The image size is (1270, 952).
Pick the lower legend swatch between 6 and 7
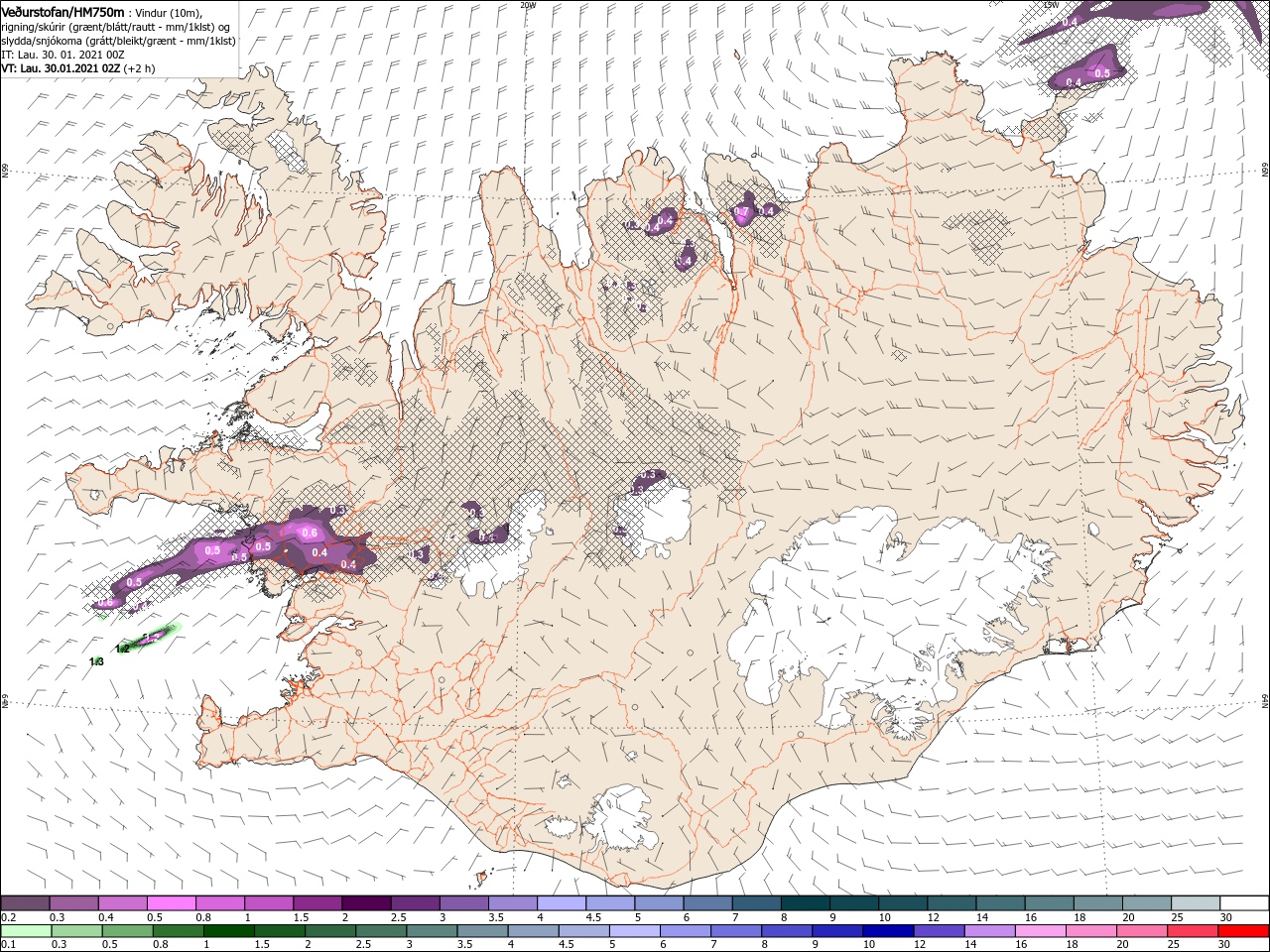coord(685,931)
